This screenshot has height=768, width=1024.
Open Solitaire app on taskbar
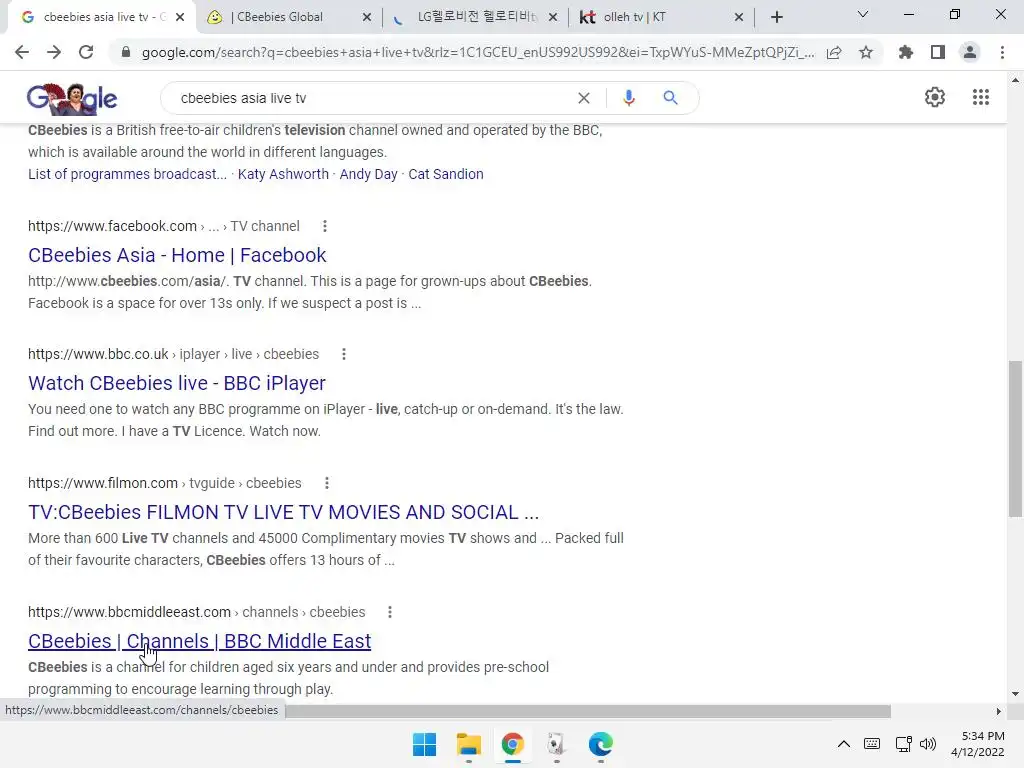tap(556, 744)
